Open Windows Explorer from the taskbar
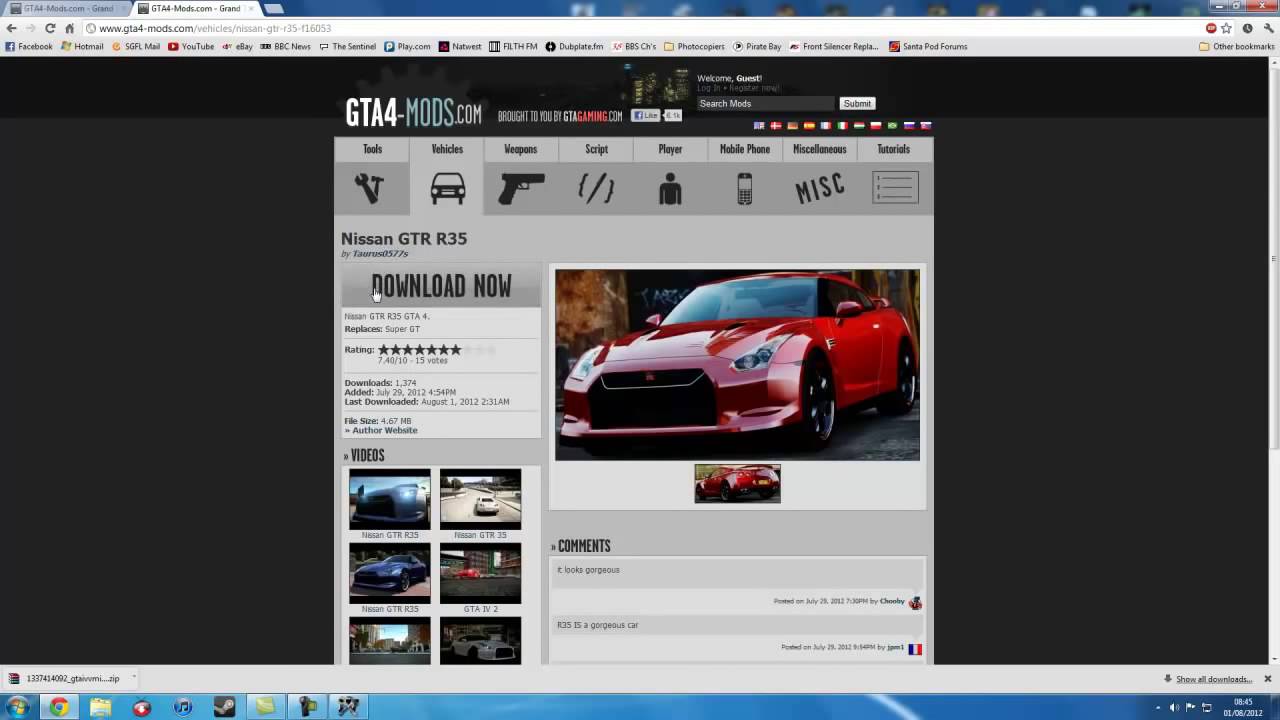Viewport: 1280px width, 720px height. tap(100, 707)
